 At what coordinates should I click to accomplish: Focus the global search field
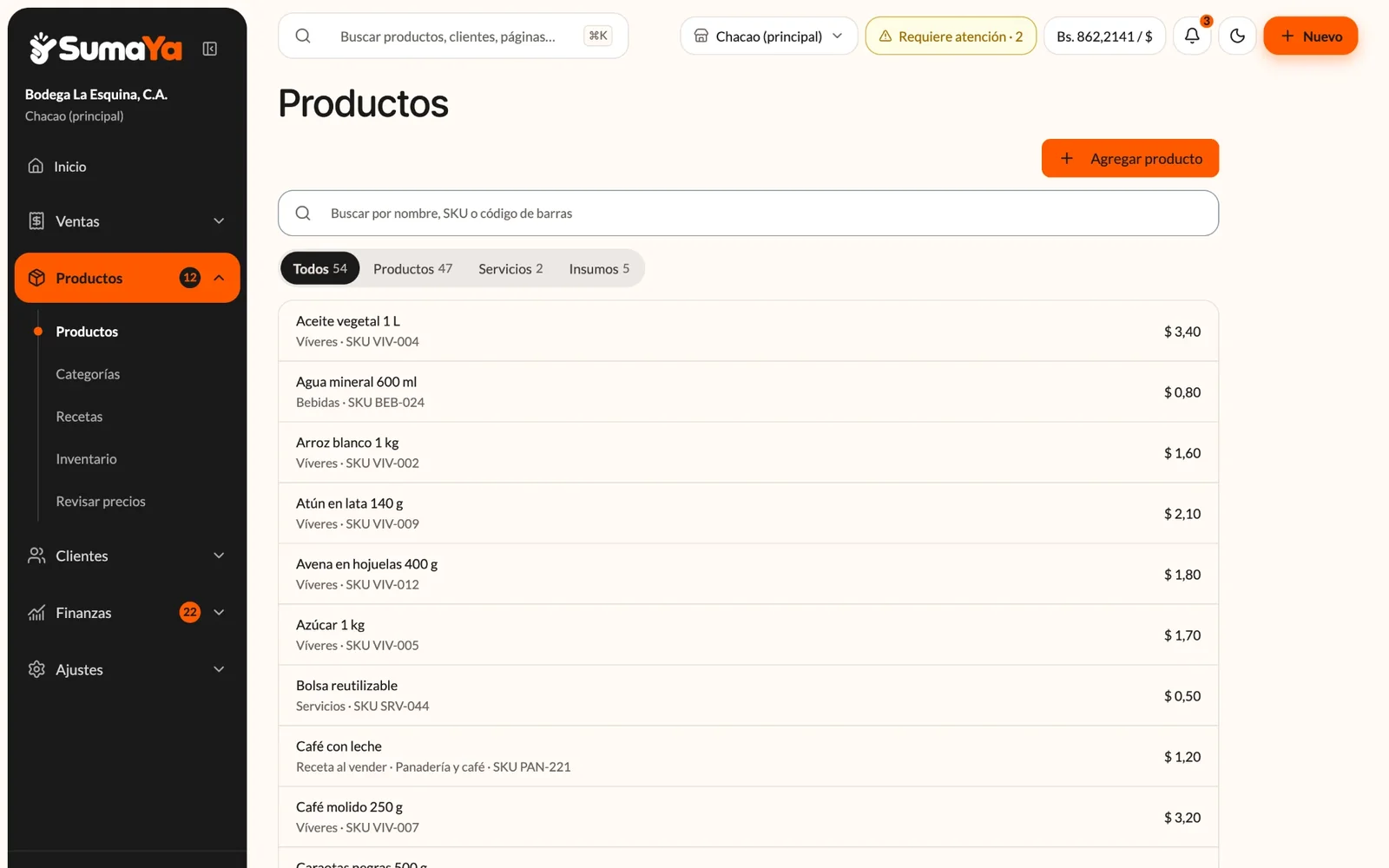click(x=453, y=36)
